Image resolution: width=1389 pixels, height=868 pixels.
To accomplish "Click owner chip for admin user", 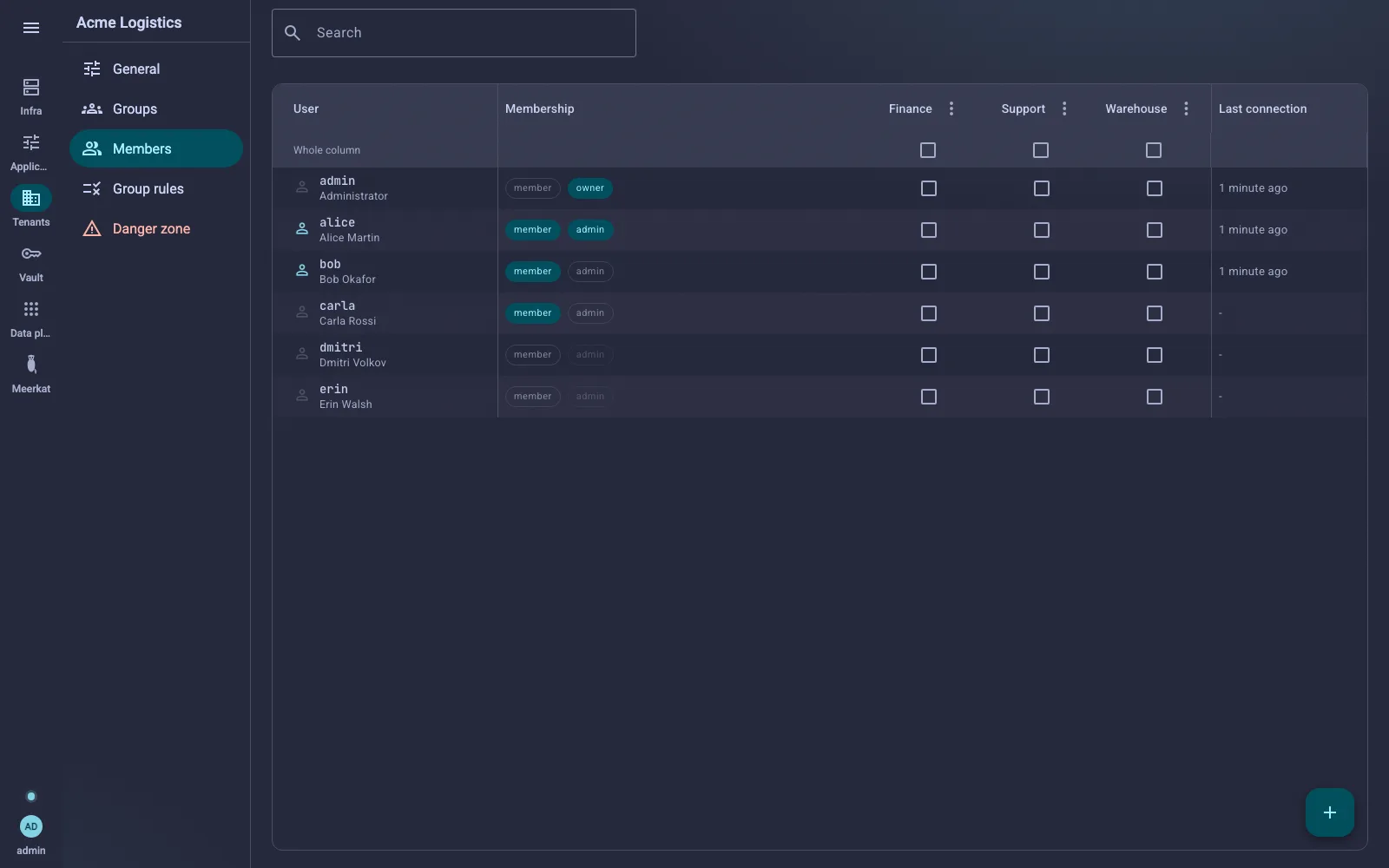I will click(x=590, y=188).
